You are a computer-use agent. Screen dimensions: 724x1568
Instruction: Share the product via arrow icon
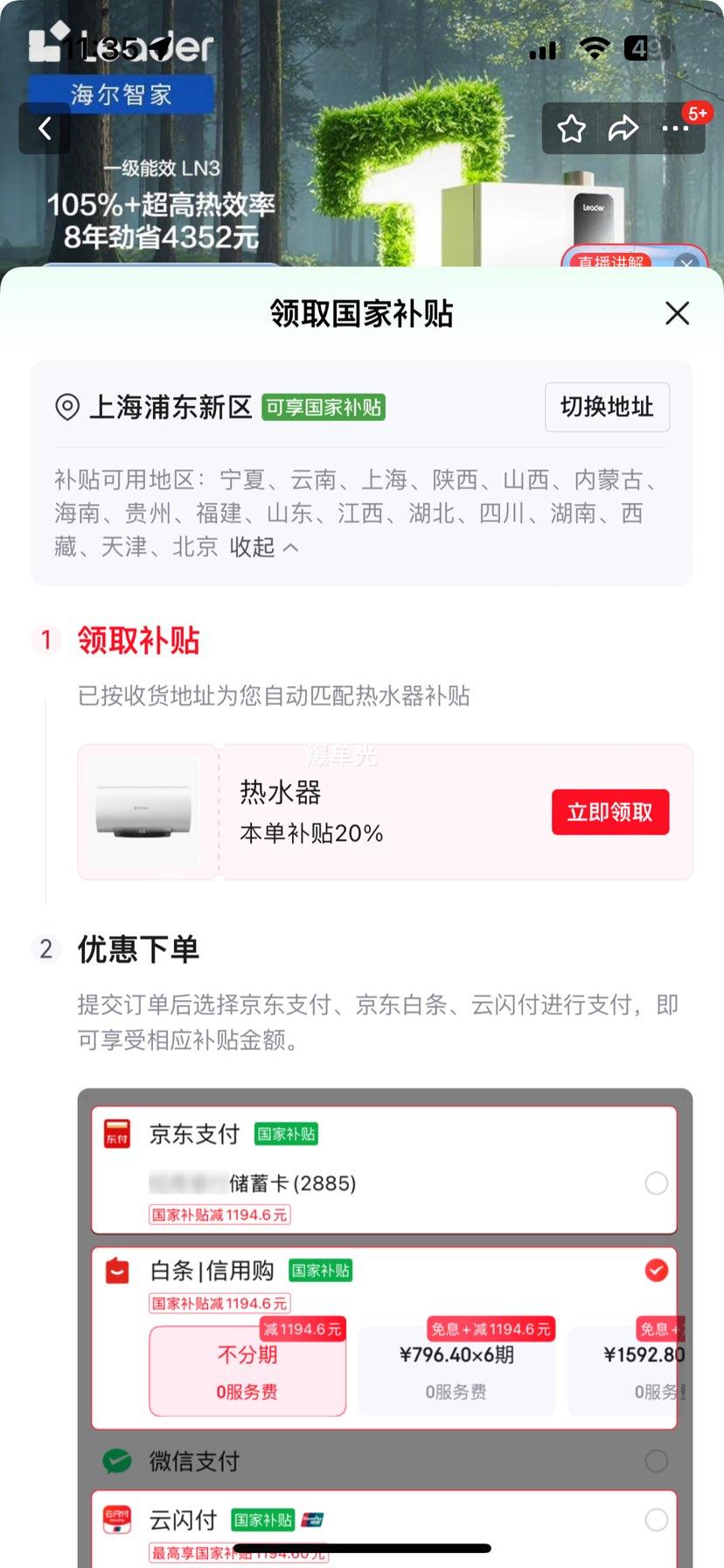tap(623, 129)
